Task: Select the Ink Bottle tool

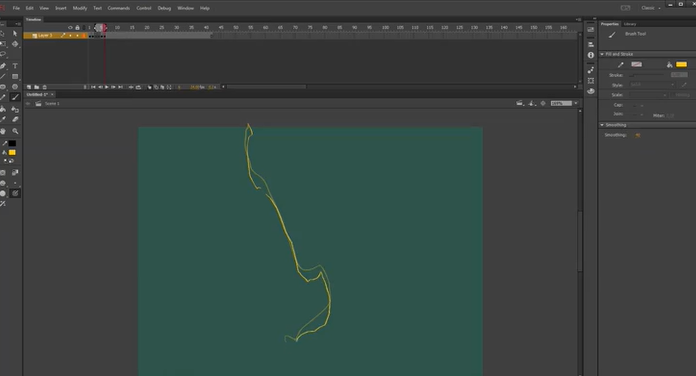Action: pyautogui.click(x=15, y=109)
